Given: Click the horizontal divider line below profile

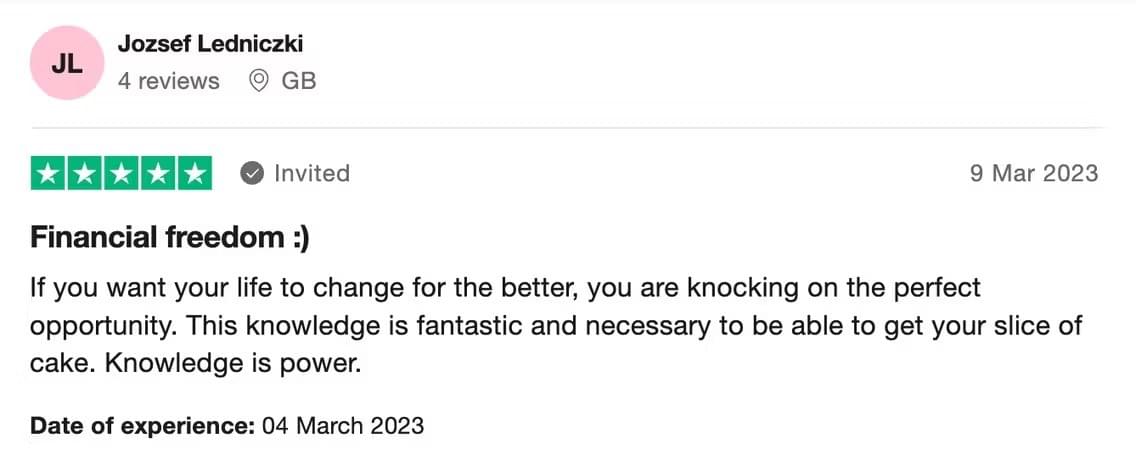Looking at the screenshot, I should pos(567,128).
